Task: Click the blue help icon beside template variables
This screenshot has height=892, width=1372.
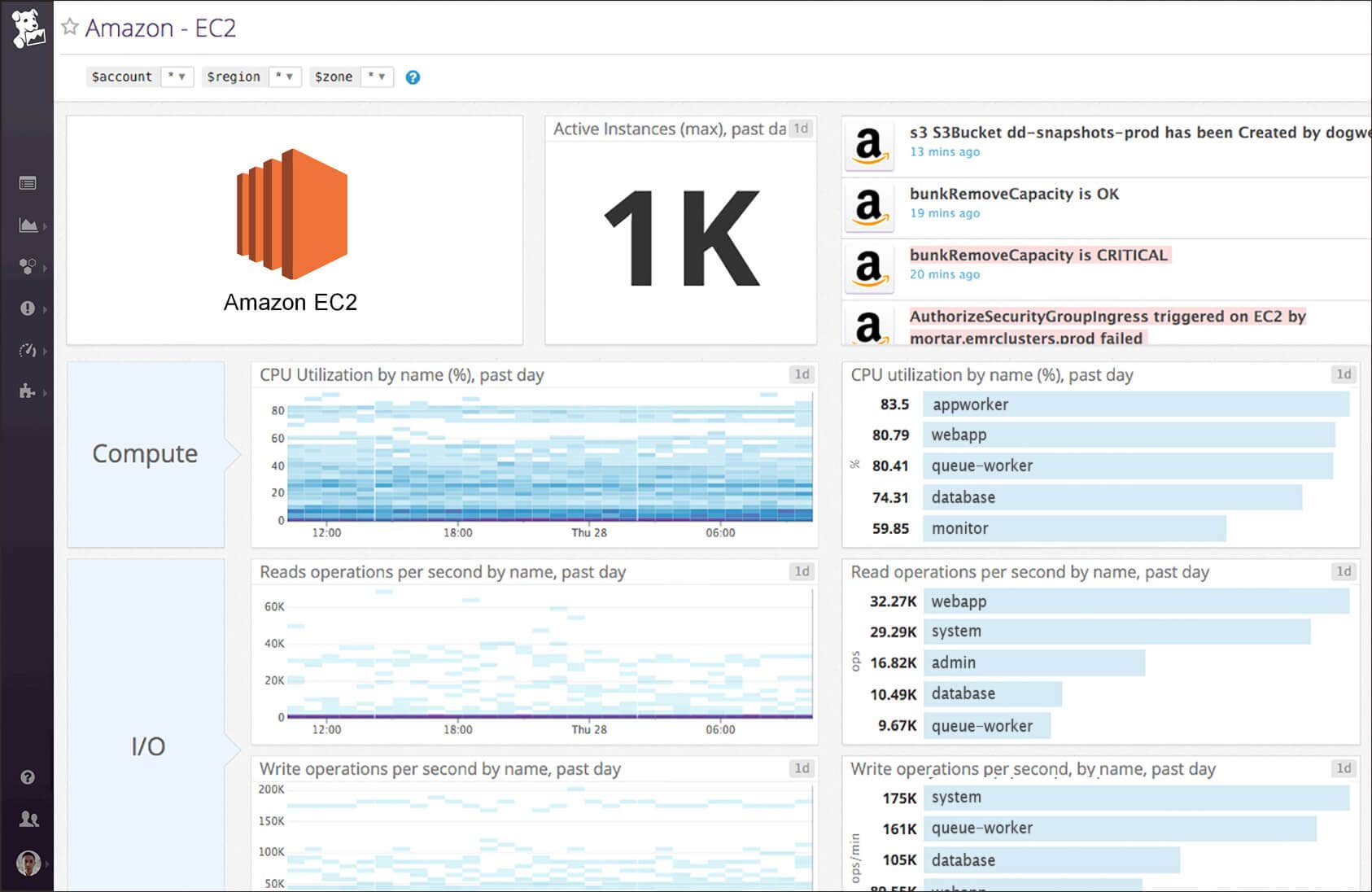Action: click(x=413, y=77)
